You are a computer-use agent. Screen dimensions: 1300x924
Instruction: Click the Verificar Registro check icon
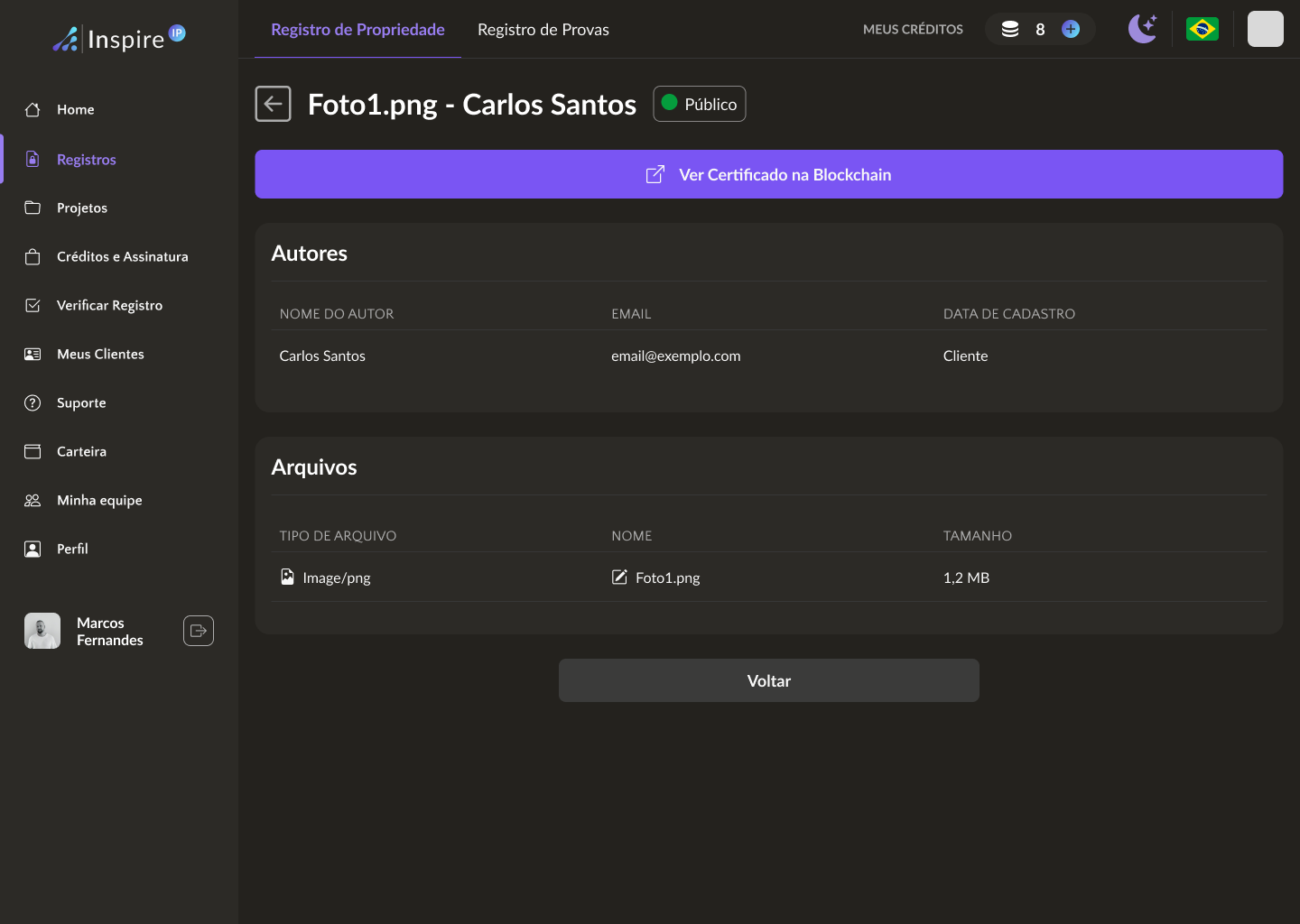click(x=32, y=305)
